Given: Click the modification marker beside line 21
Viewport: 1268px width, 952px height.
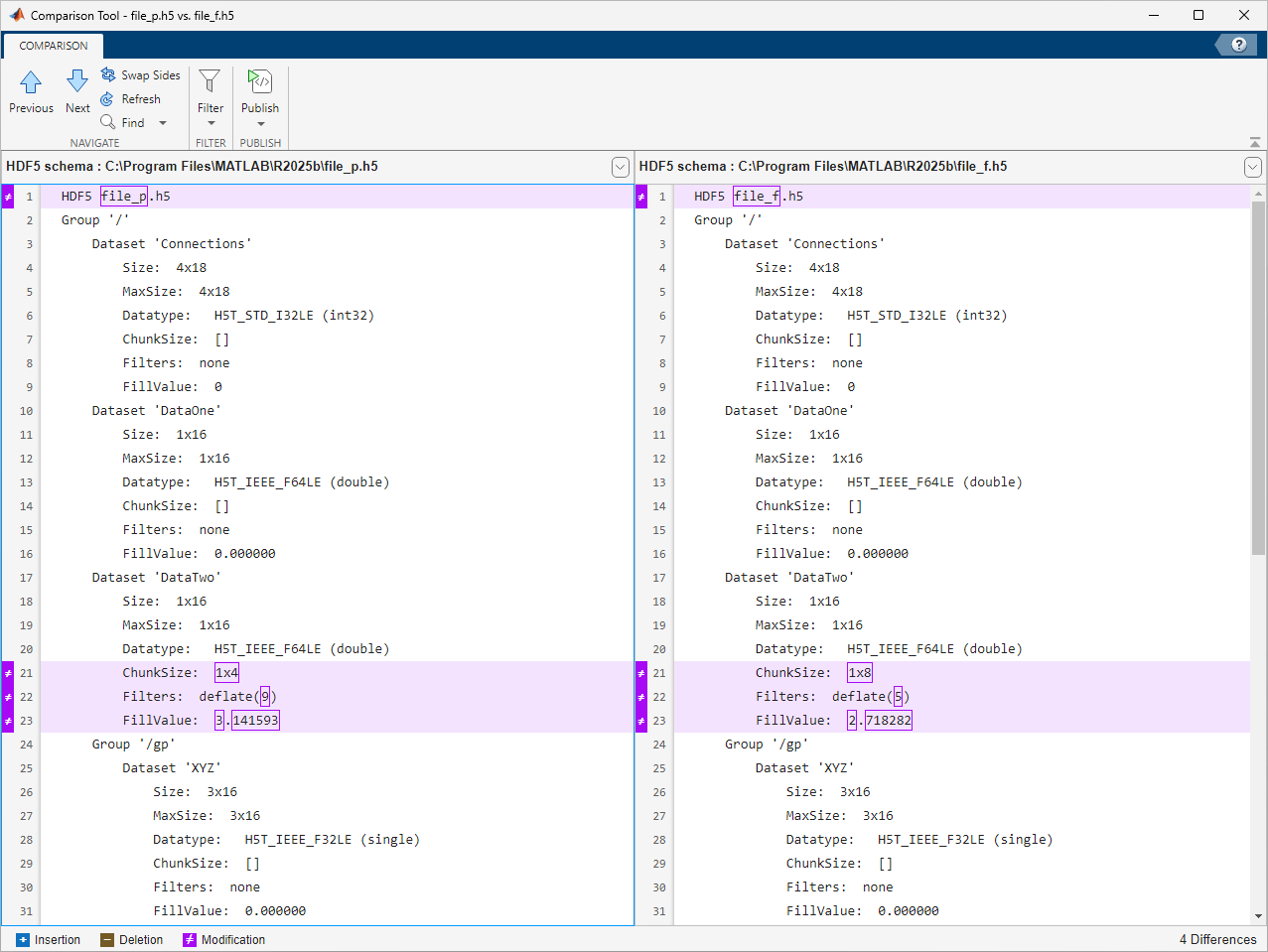Looking at the screenshot, I should pos(6,672).
